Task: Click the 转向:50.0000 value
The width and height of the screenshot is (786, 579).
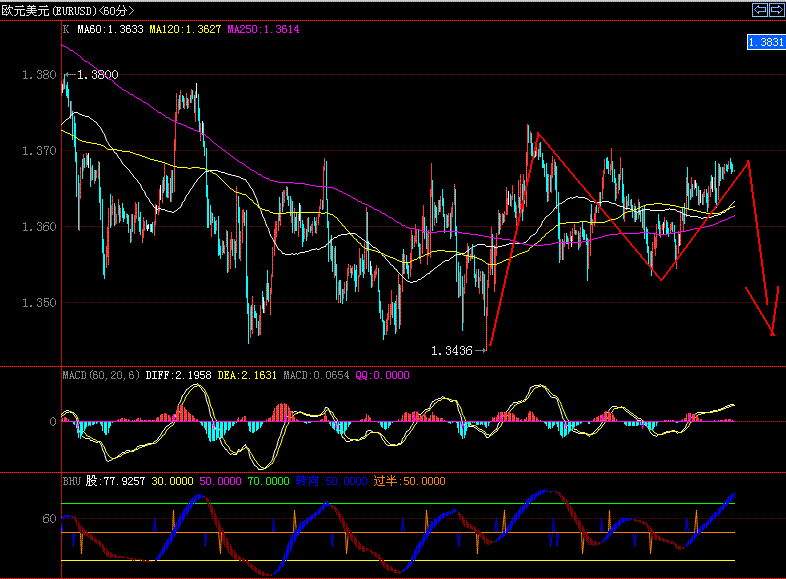Action: 331,481
